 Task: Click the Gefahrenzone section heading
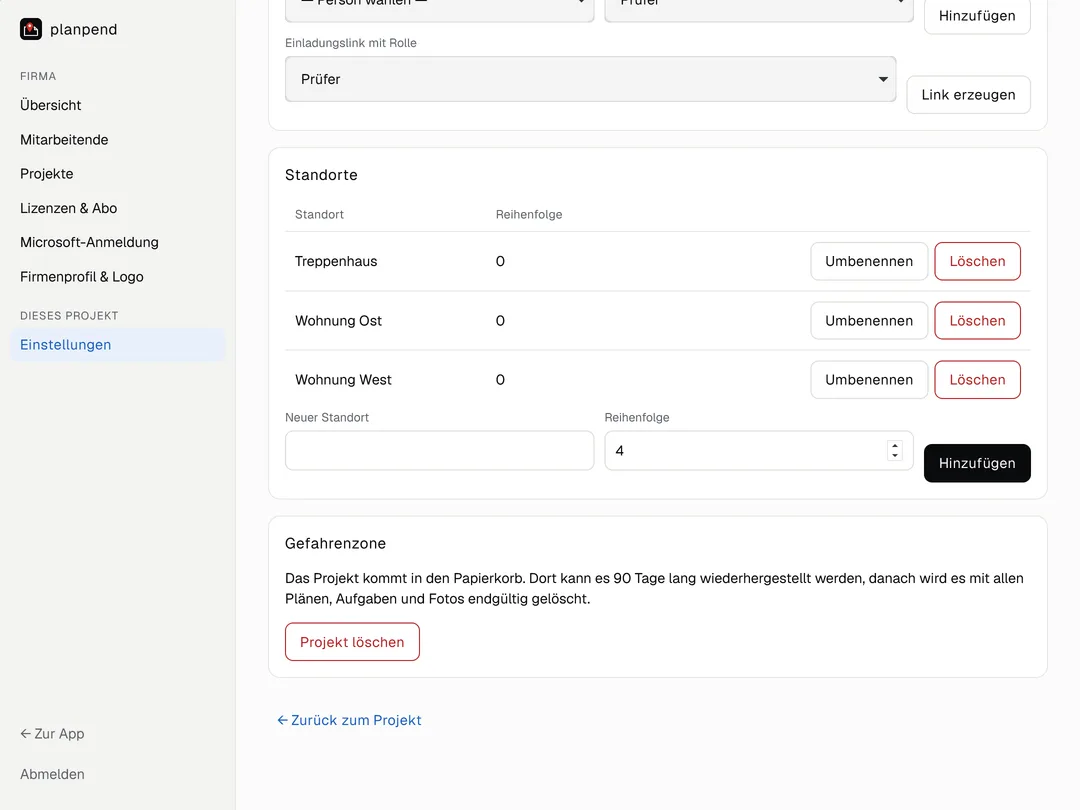coord(335,543)
